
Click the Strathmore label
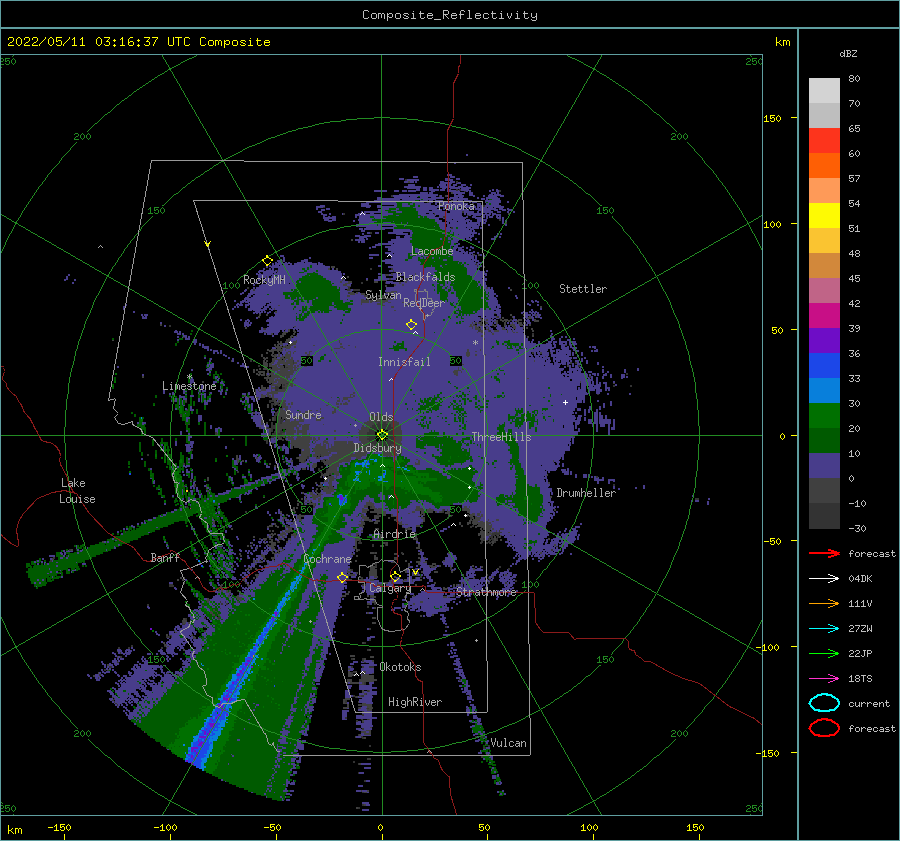(486, 592)
